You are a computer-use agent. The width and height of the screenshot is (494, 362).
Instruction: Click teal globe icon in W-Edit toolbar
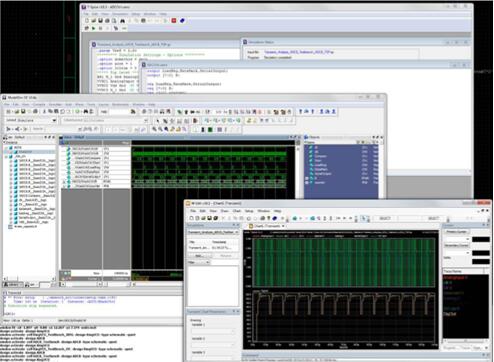295,218
